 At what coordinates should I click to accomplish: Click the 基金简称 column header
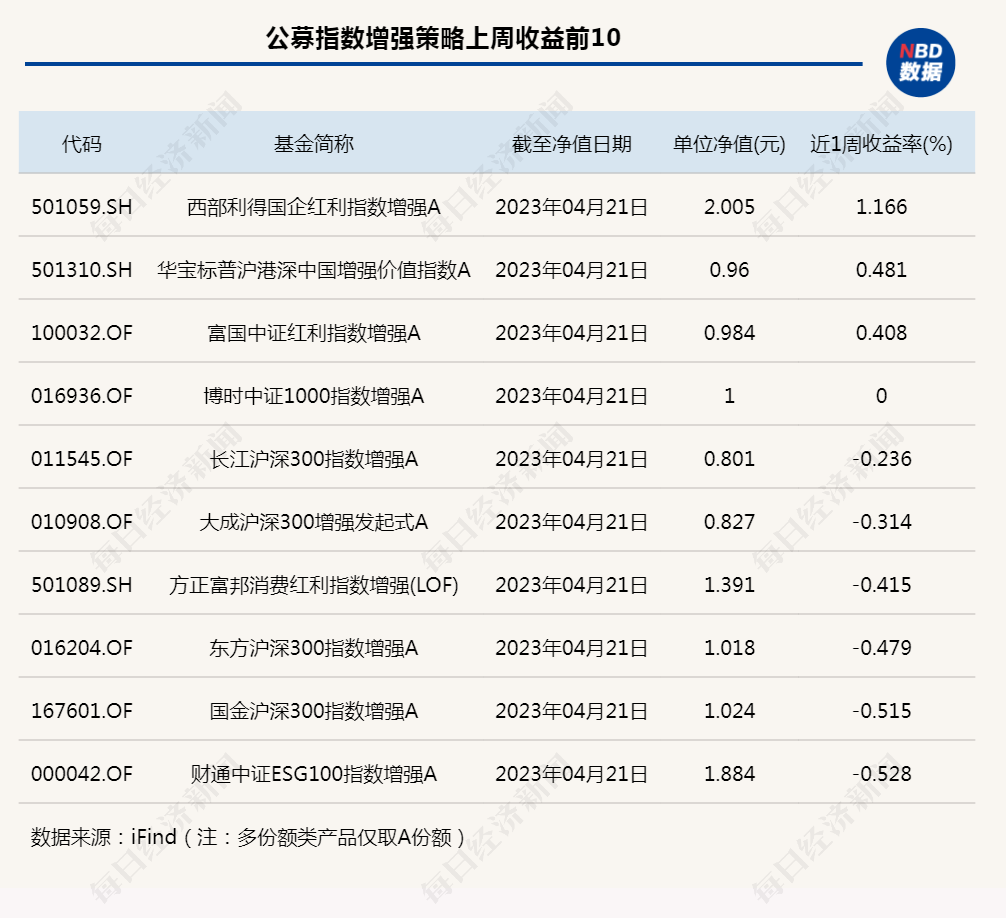(x=314, y=144)
